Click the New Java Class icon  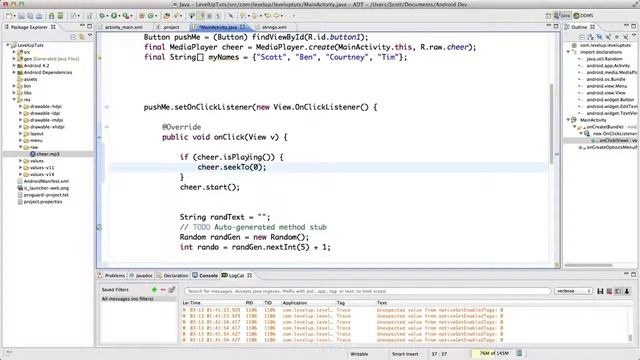click(151, 16)
